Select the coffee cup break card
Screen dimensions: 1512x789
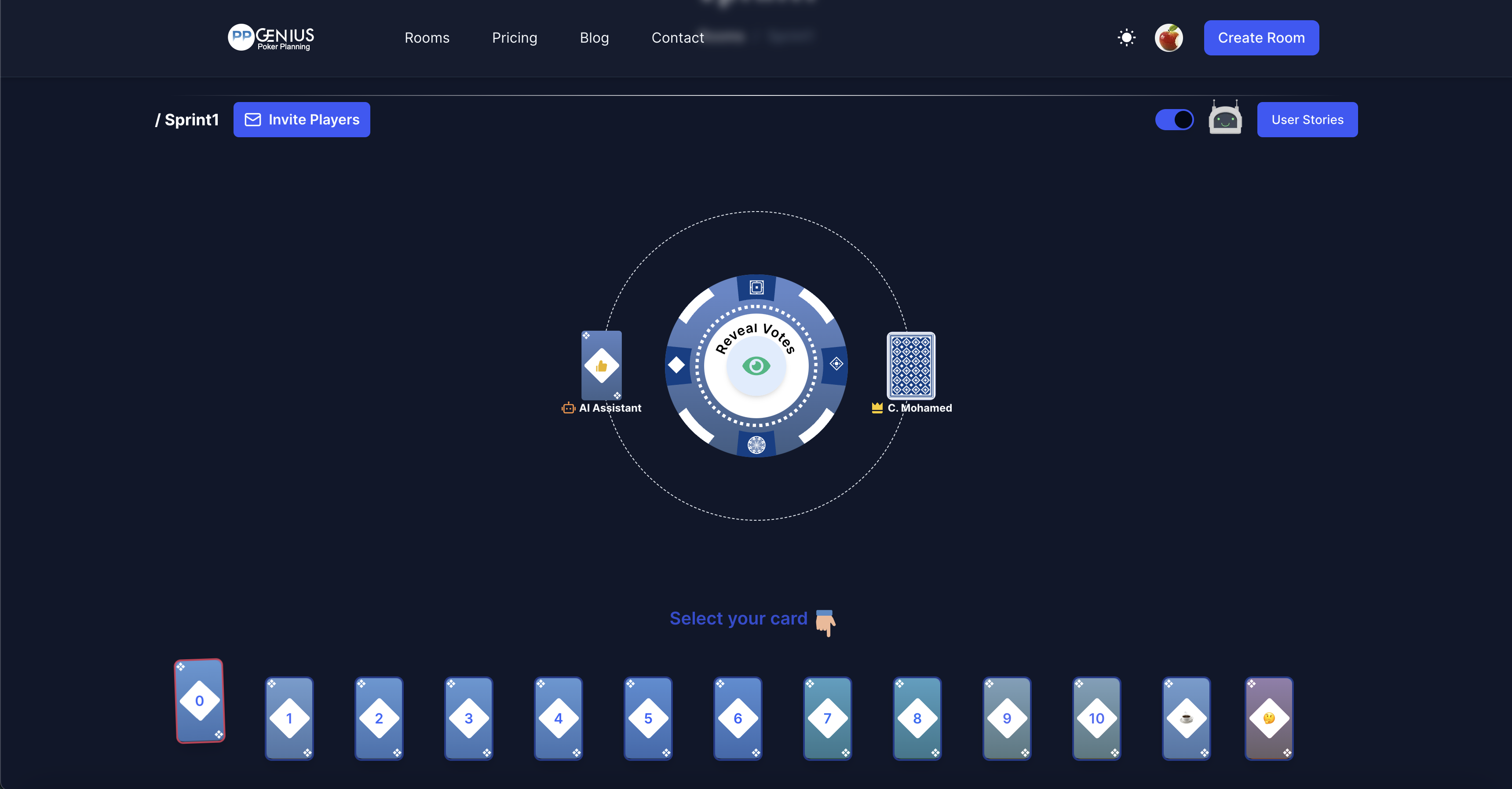point(1186,718)
